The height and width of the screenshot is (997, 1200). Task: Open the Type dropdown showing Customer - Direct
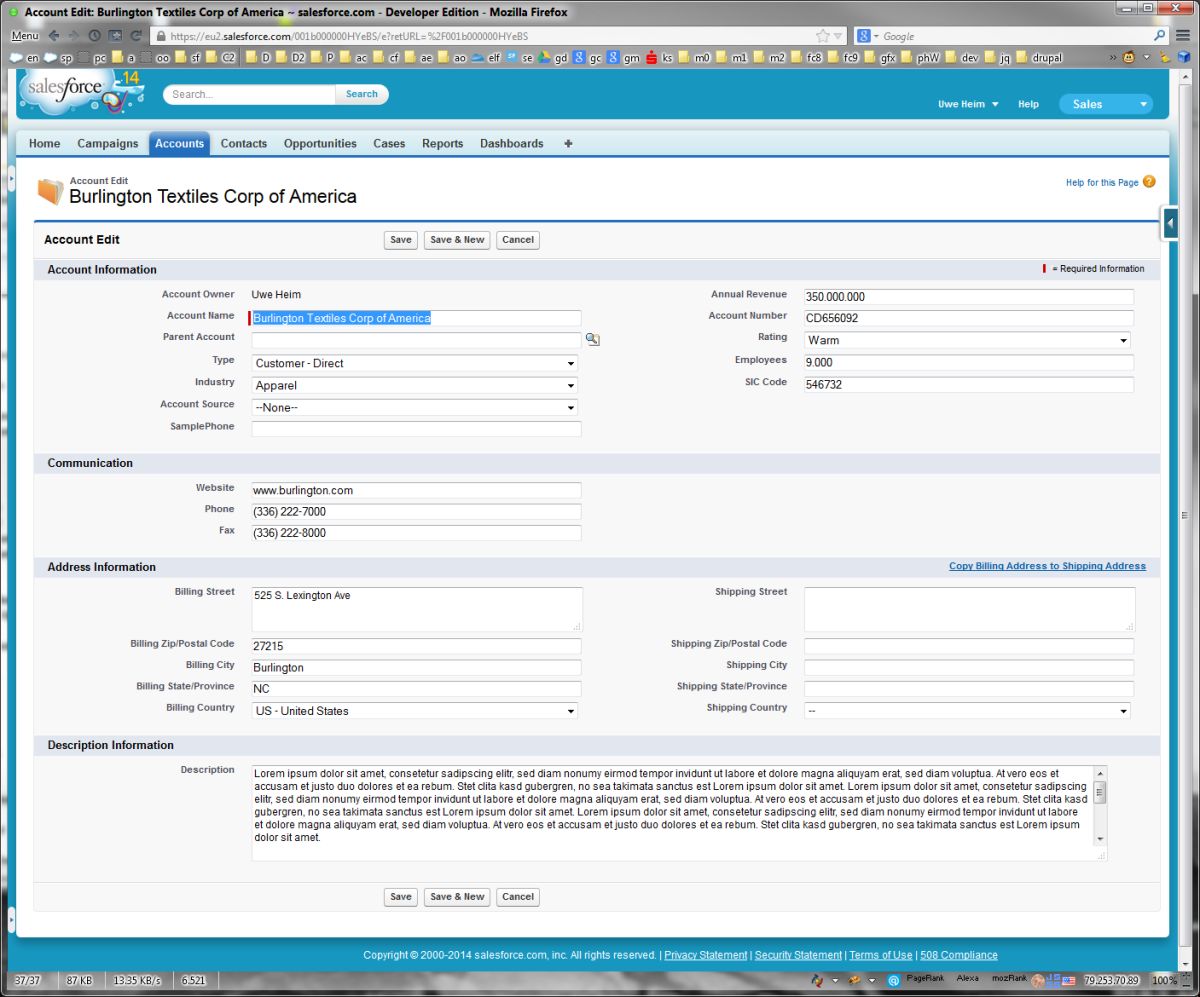point(414,363)
